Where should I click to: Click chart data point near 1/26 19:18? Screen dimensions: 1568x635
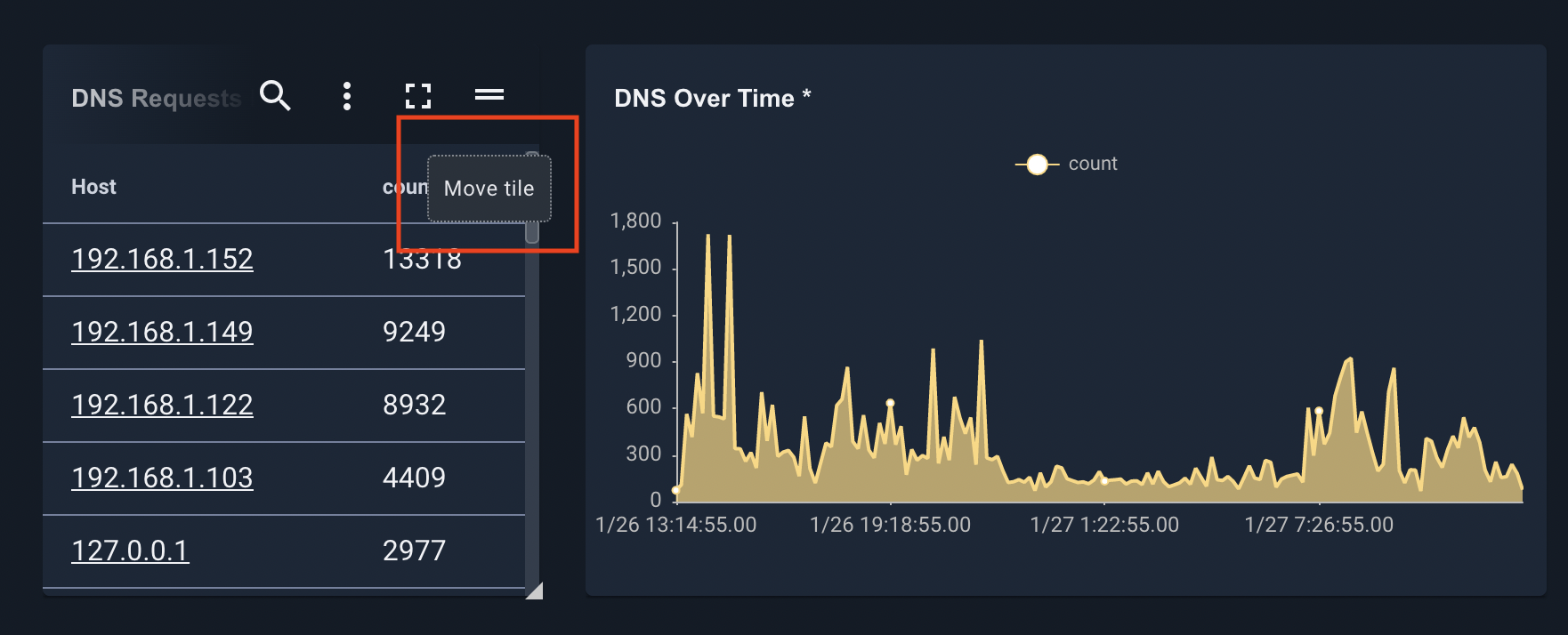coord(890,403)
